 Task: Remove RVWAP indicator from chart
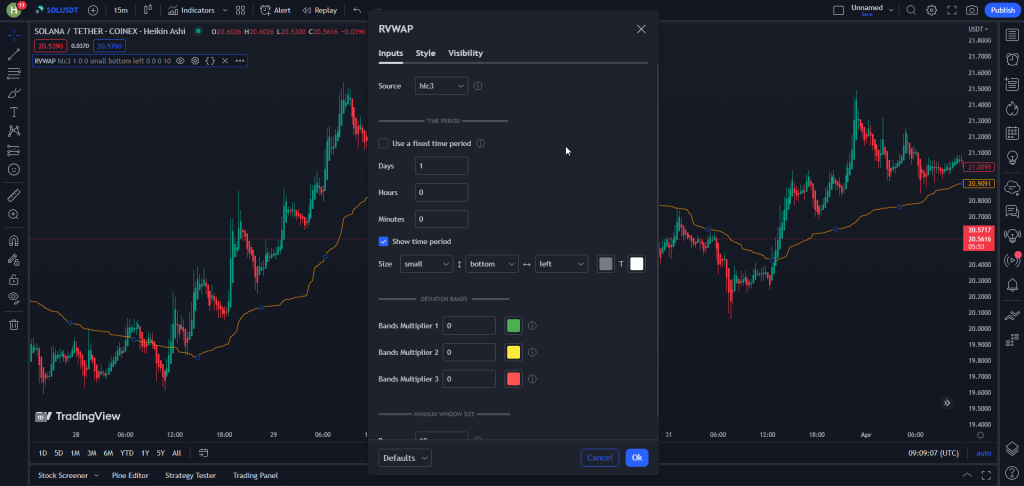coord(225,61)
